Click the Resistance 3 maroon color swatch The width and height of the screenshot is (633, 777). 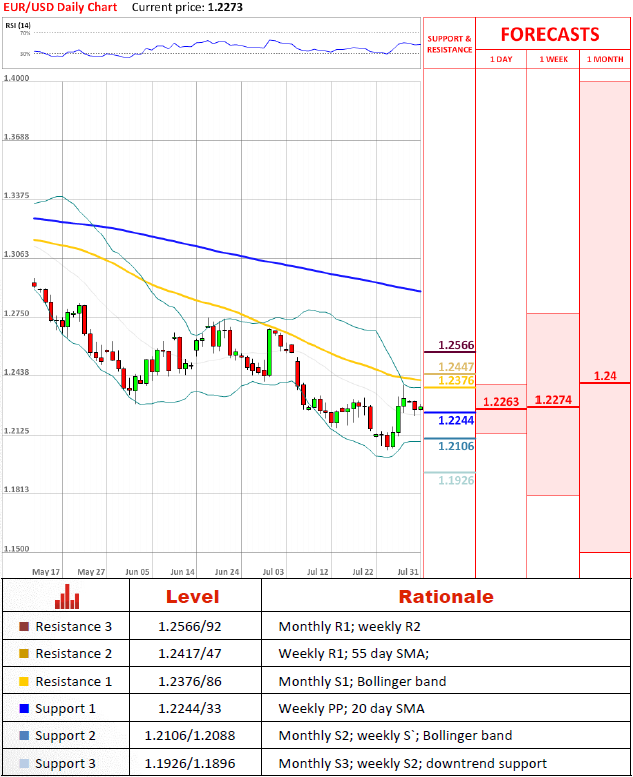(24, 626)
